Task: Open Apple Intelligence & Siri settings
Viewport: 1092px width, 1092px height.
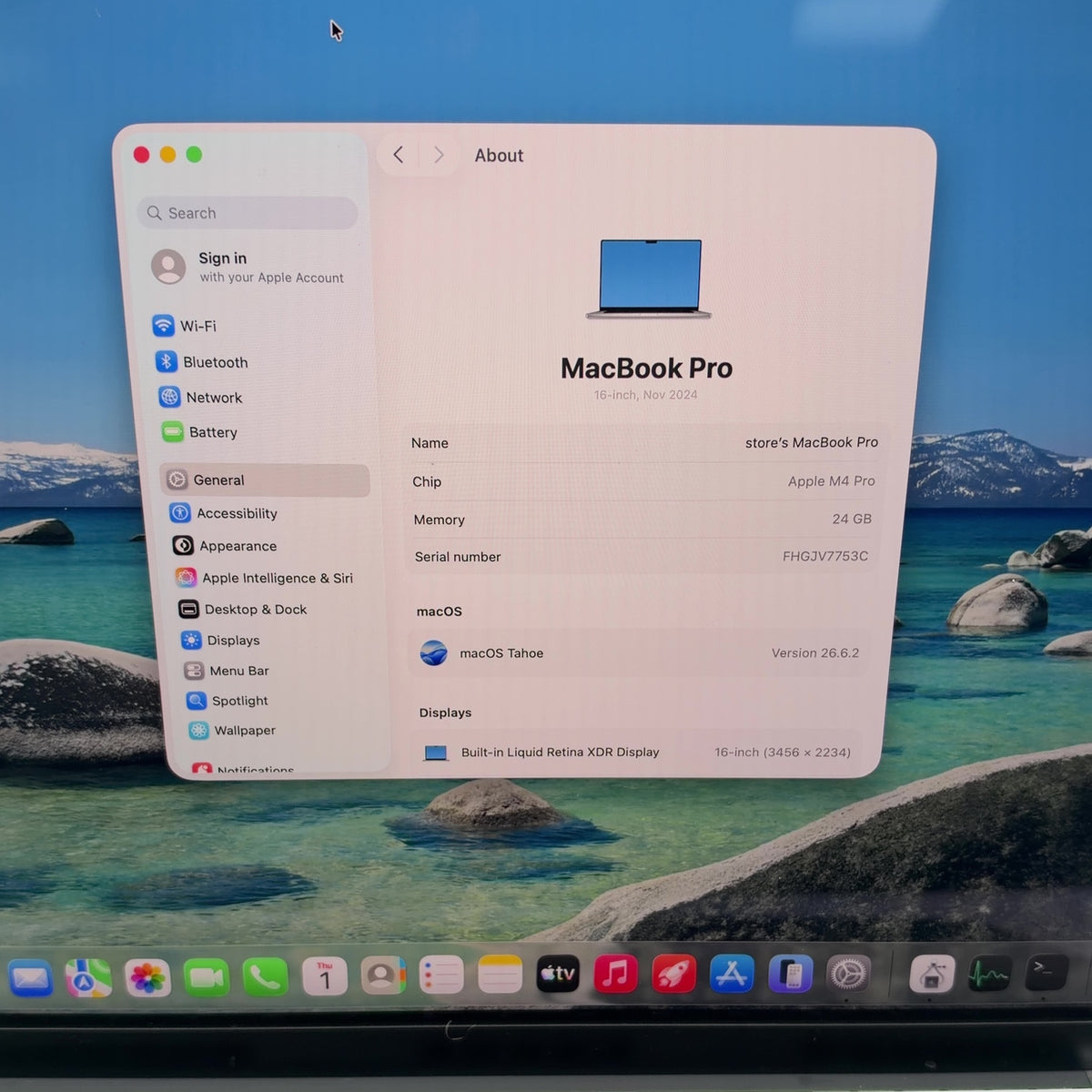Action: (x=264, y=578)
